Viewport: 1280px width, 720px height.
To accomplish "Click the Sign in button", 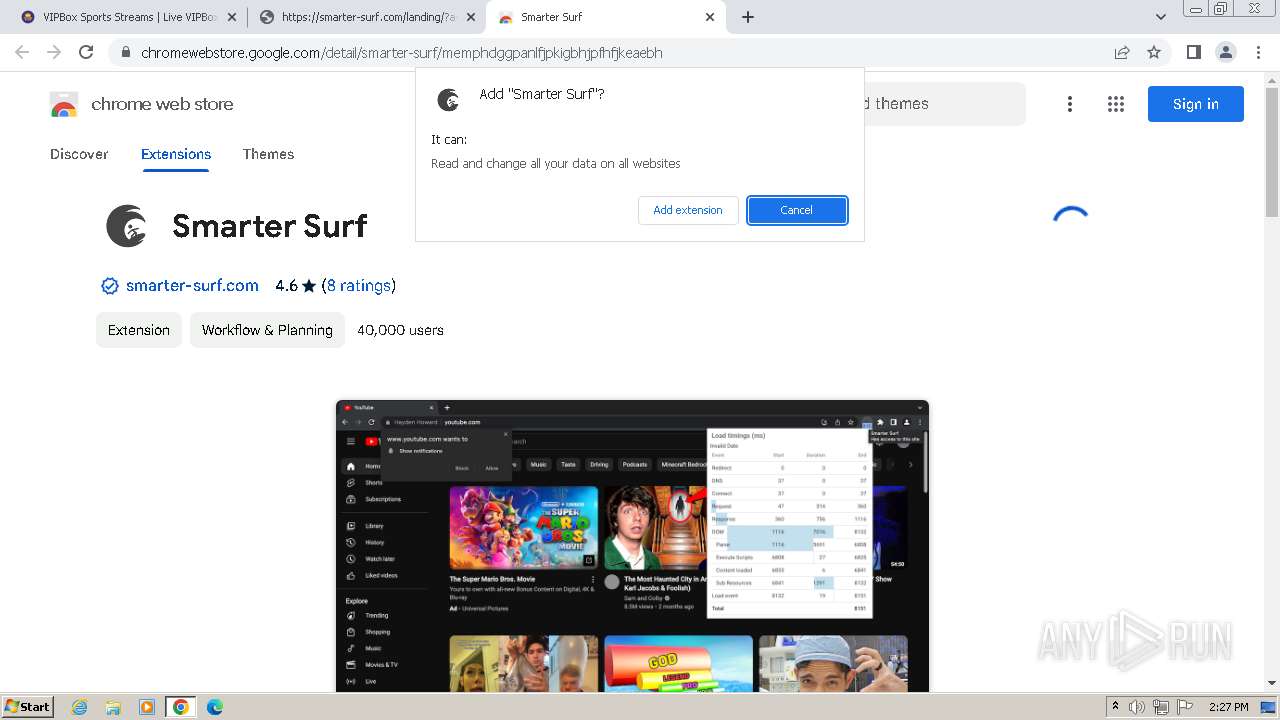I will point(1196,104).
